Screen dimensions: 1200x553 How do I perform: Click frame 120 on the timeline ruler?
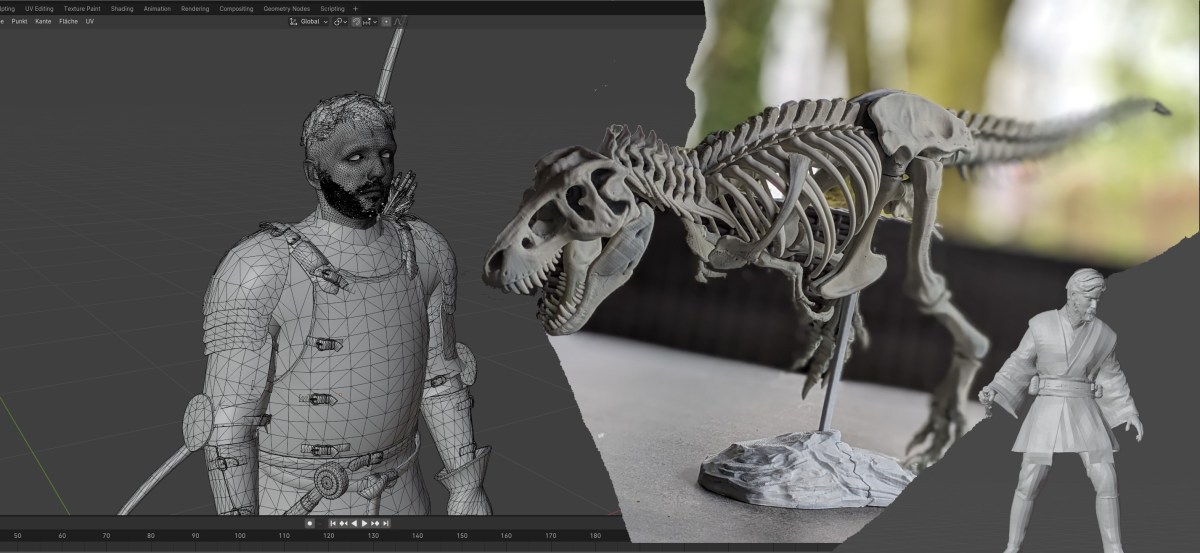click(328, 536)
